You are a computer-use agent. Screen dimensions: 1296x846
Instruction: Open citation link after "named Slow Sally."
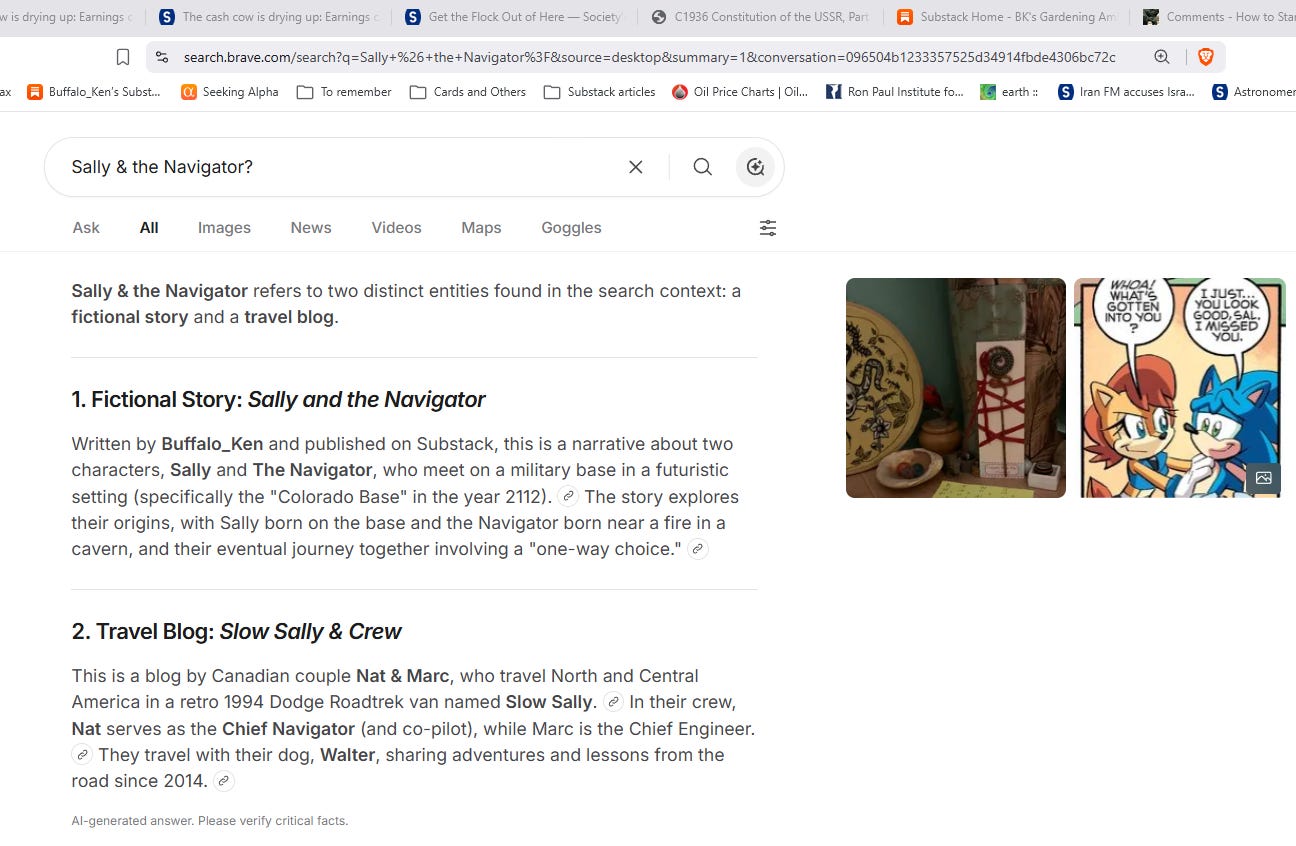(614, 702)
